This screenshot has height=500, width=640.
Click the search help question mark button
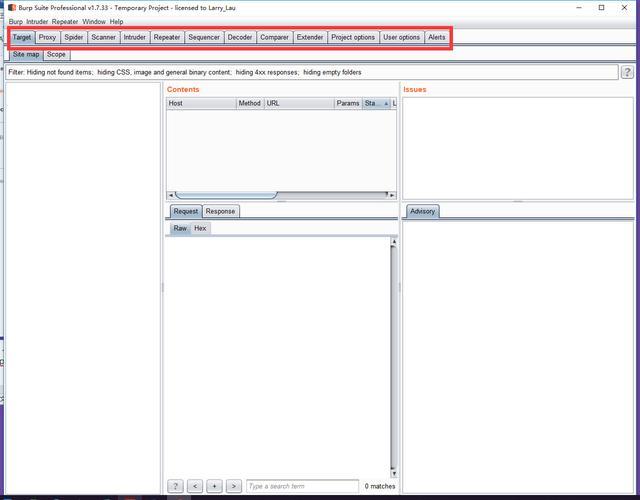[176, 486]
